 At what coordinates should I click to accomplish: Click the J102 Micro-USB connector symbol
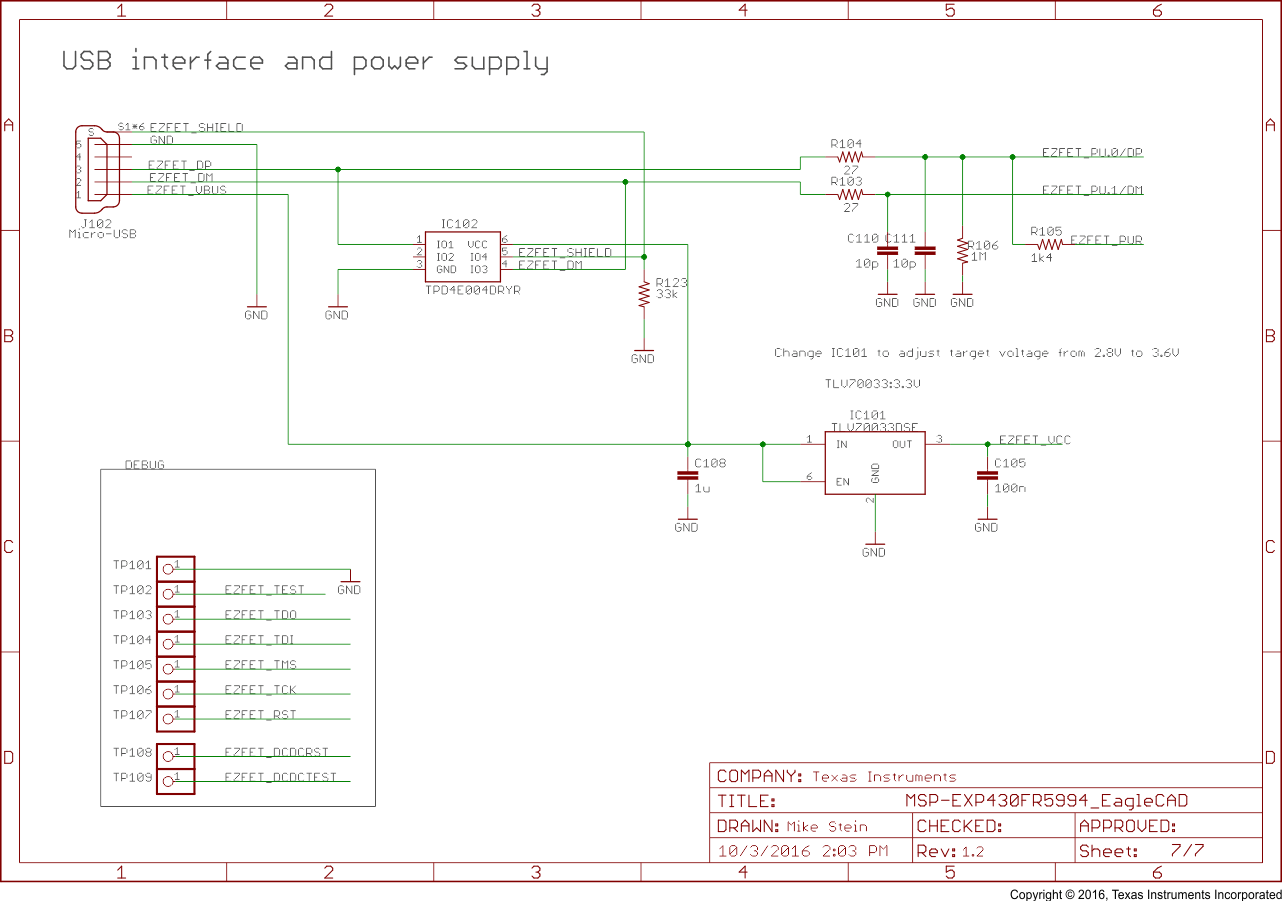[x=96, y=169]
